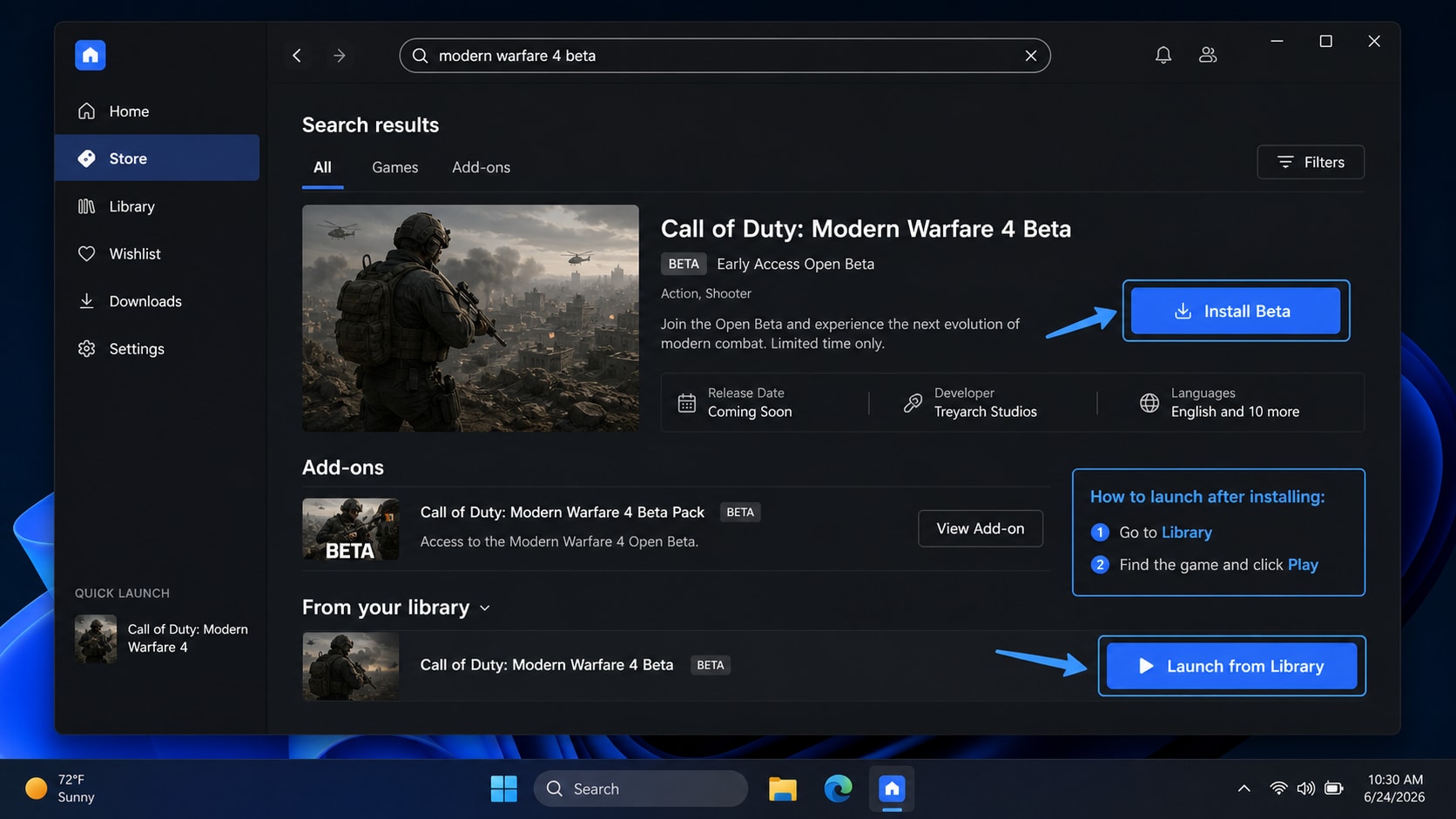The image size is (1456, 819).
Task: Go forward with the right arrow
Action: (x=340, y=56)
